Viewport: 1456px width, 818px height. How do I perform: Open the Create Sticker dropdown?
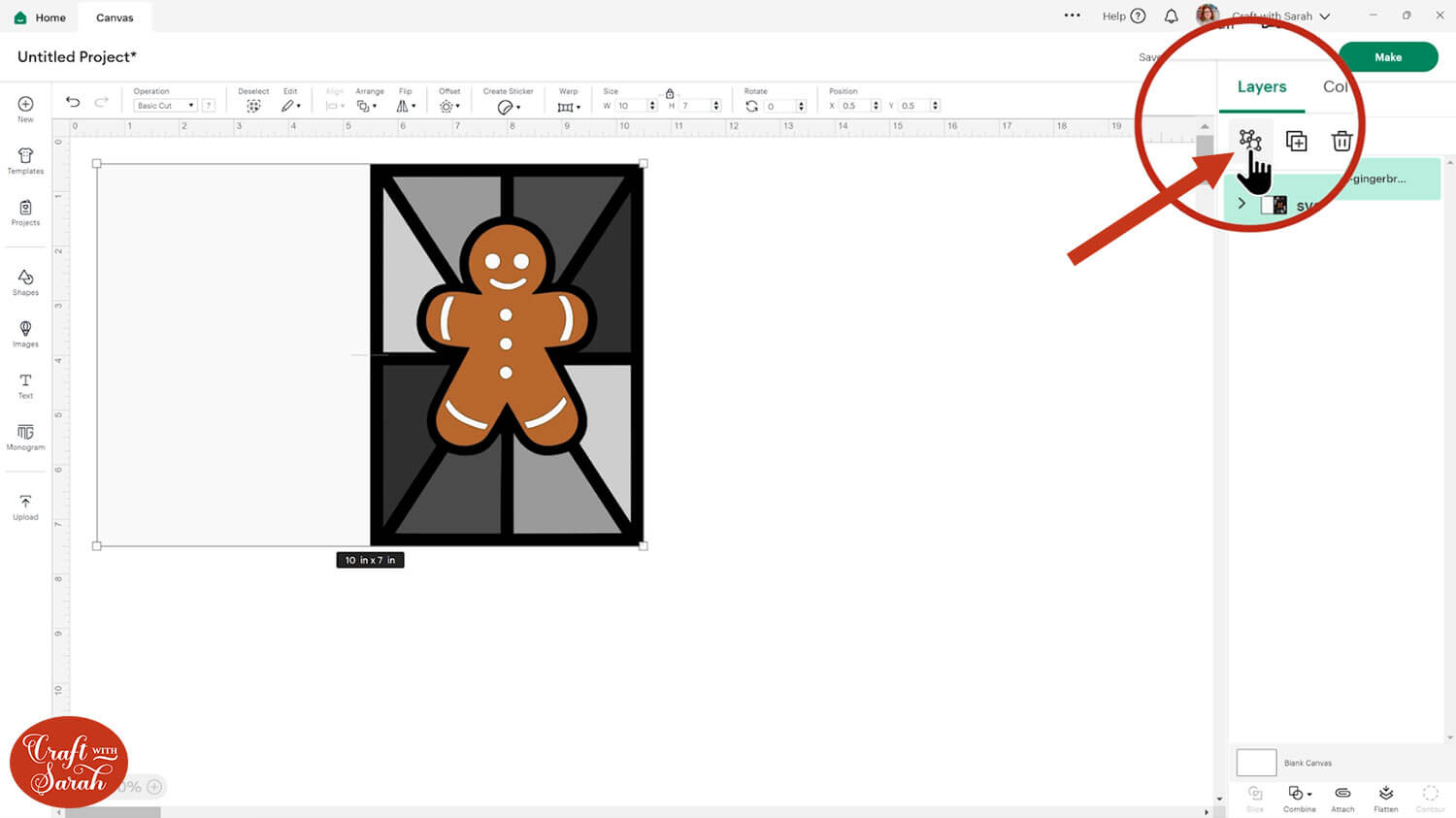(509, 107)
